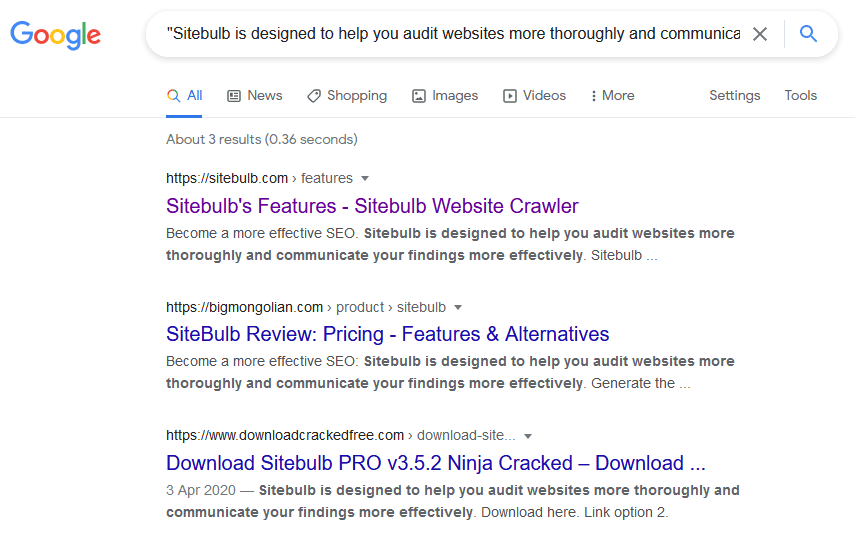The width and height of the screenshot is (855, 534).
Task: Click the Videos tab play icon
Action: (x=509, y=96)
